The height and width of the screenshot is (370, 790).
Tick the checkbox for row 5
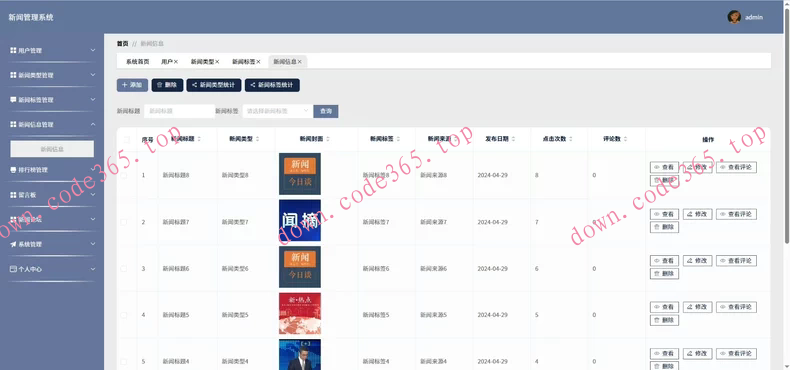123,361
